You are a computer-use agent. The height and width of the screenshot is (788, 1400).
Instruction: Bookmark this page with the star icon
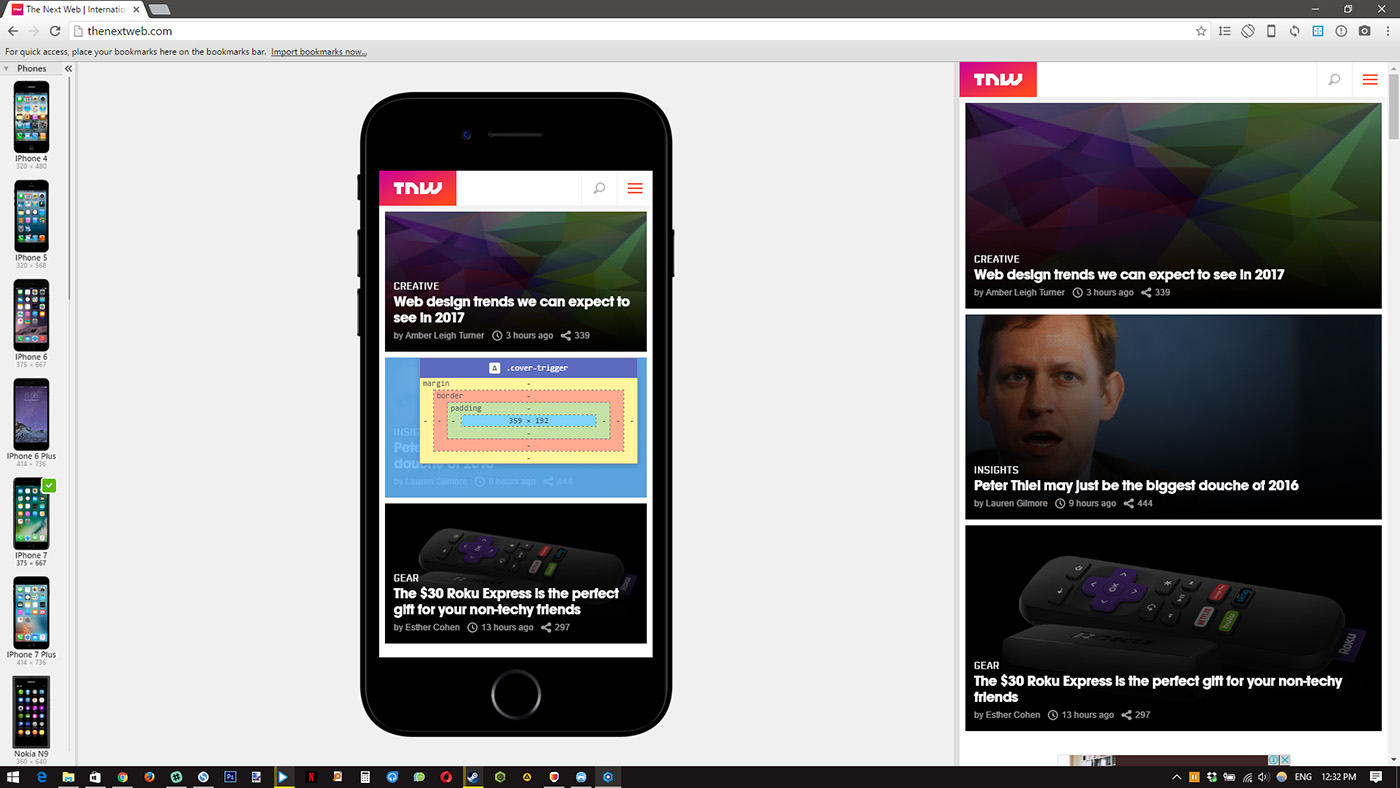(x=1201, y=31)
